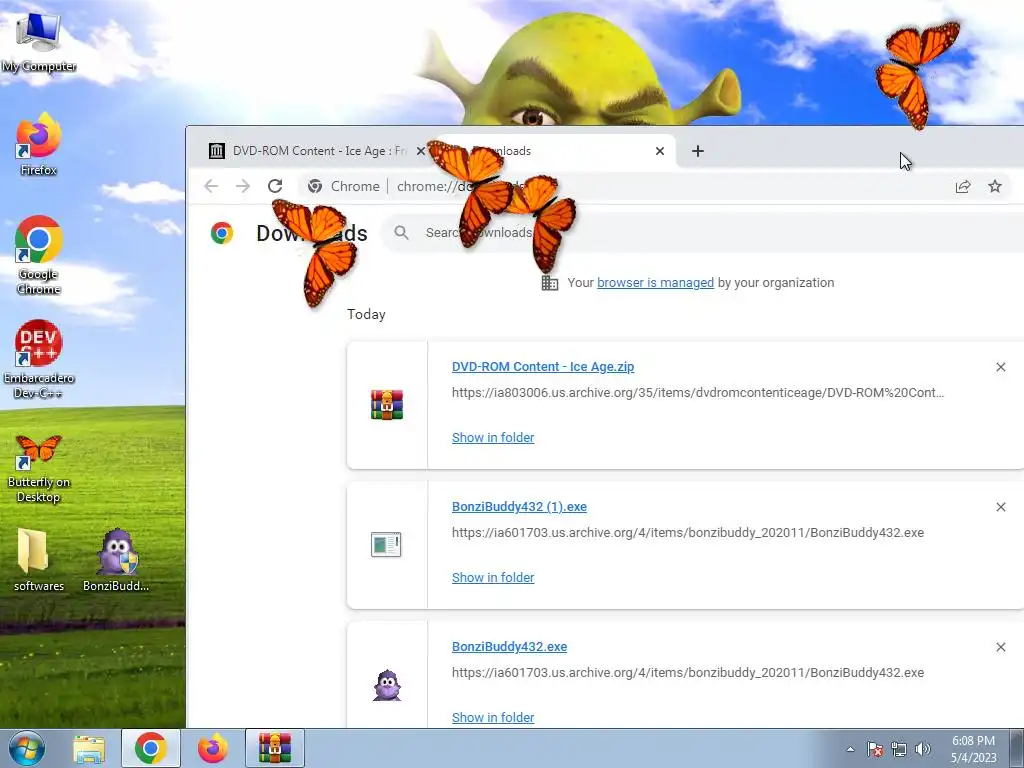
Task: Show hidden system tray icons
Action: click(850, 749)
